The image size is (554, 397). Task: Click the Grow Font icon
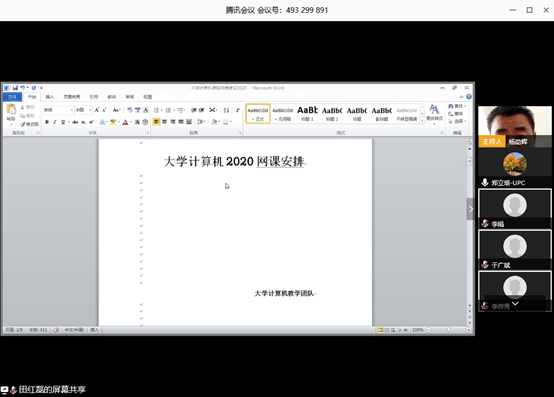[x=96, y=110]
